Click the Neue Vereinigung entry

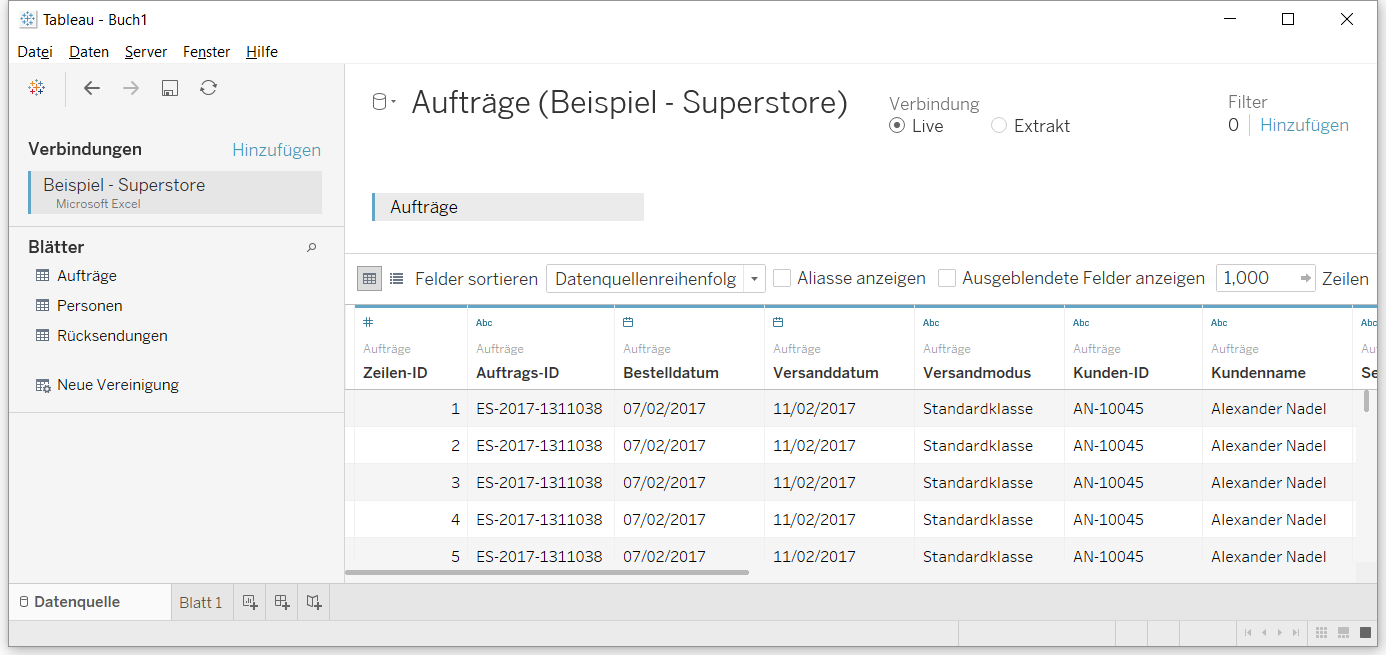(x=118, y=385)
